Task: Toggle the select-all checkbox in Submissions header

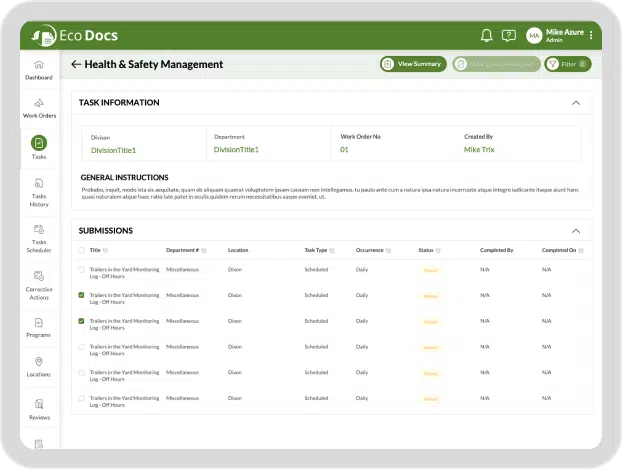Action: 81,250
